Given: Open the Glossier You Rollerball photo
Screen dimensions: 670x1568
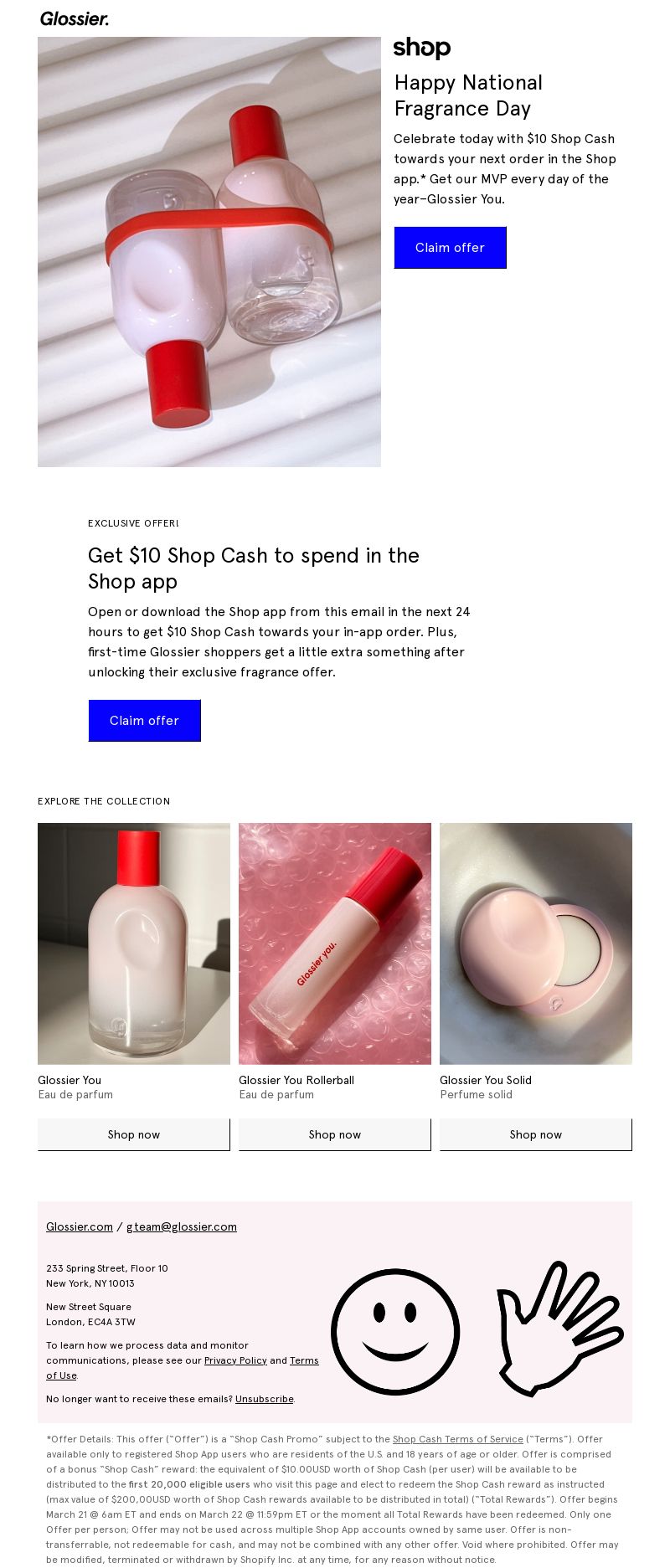Looking at the screenshot, I should (335, 943).
